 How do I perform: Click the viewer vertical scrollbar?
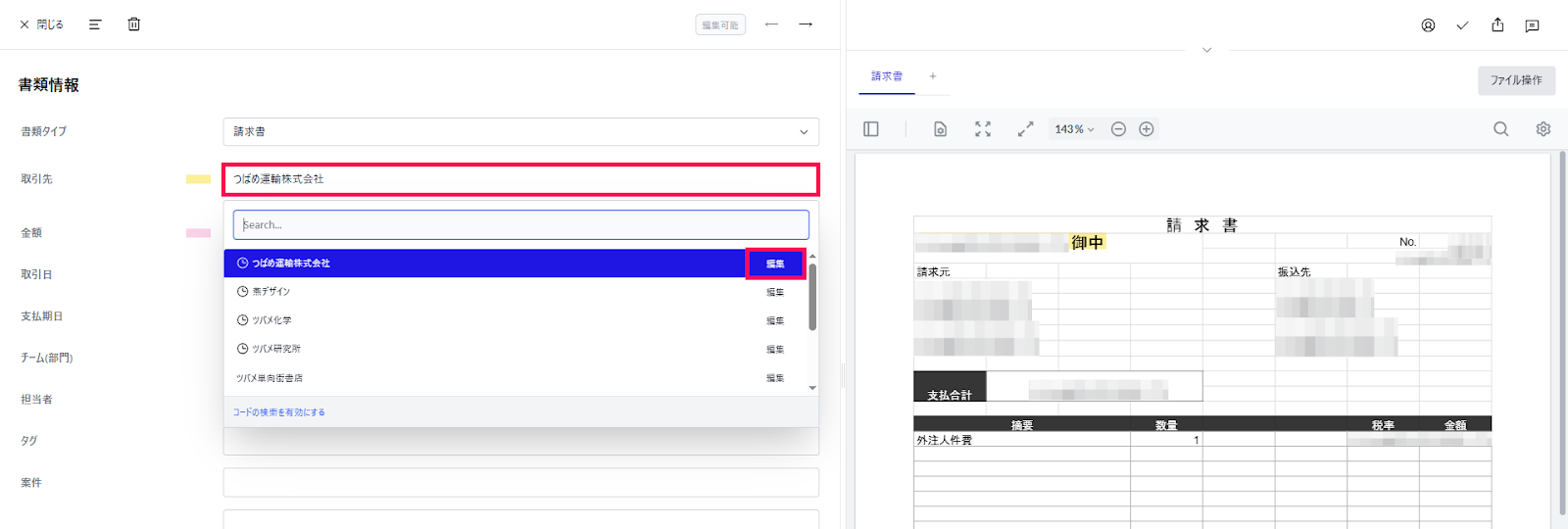[1562, 333]
